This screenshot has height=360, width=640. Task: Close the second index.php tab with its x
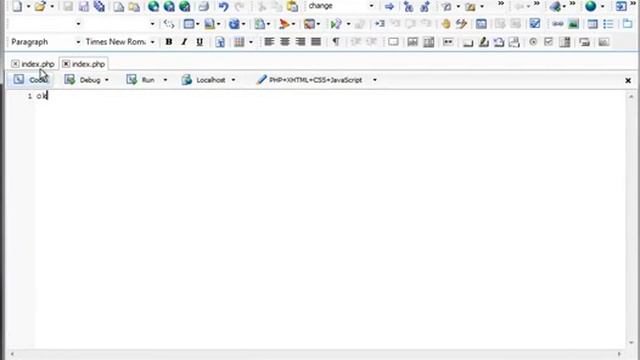point(66,64)
